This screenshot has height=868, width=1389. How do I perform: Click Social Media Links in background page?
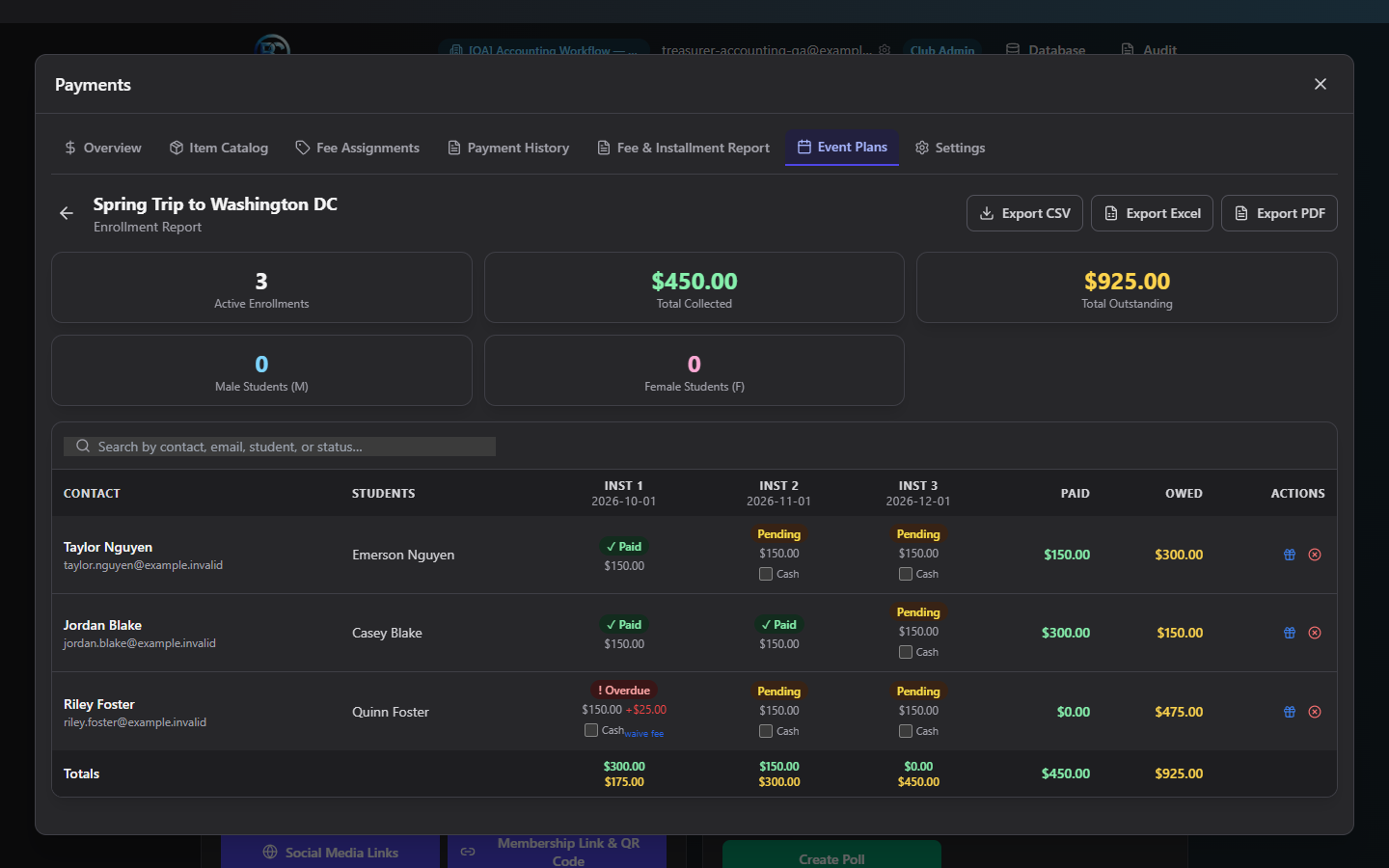point(330,853)
